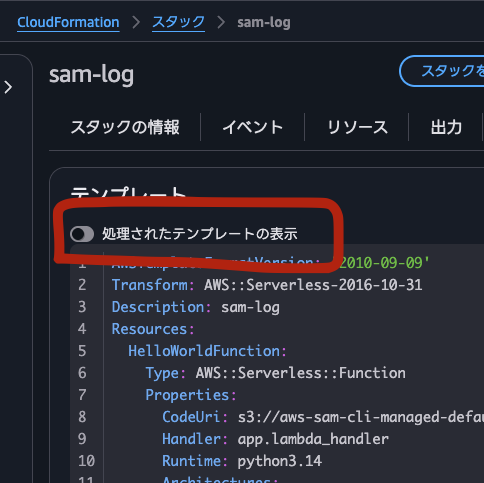Expand the collapsed side navigation chevron
The height and width of the screenshot is (483, 484).
pyautogui.click(x=8, y=87)
